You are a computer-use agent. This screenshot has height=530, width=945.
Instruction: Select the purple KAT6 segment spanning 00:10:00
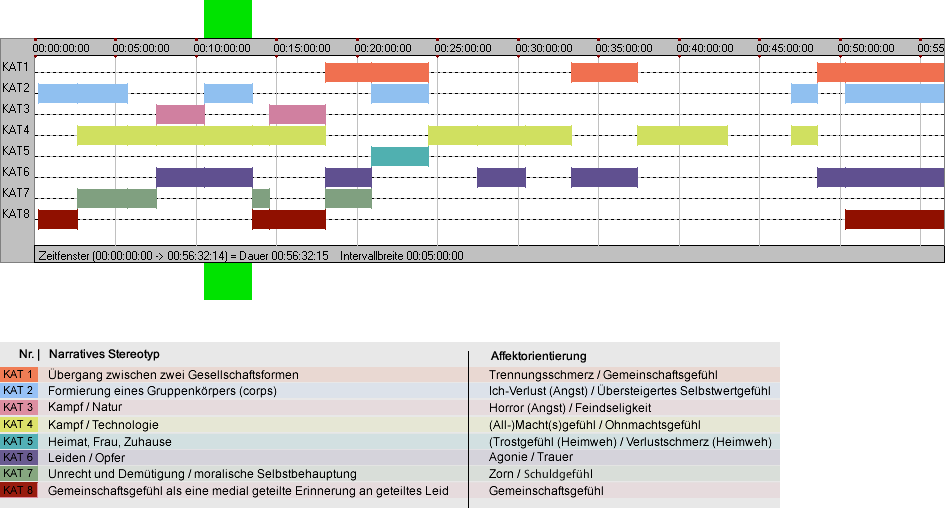[204, 177]
